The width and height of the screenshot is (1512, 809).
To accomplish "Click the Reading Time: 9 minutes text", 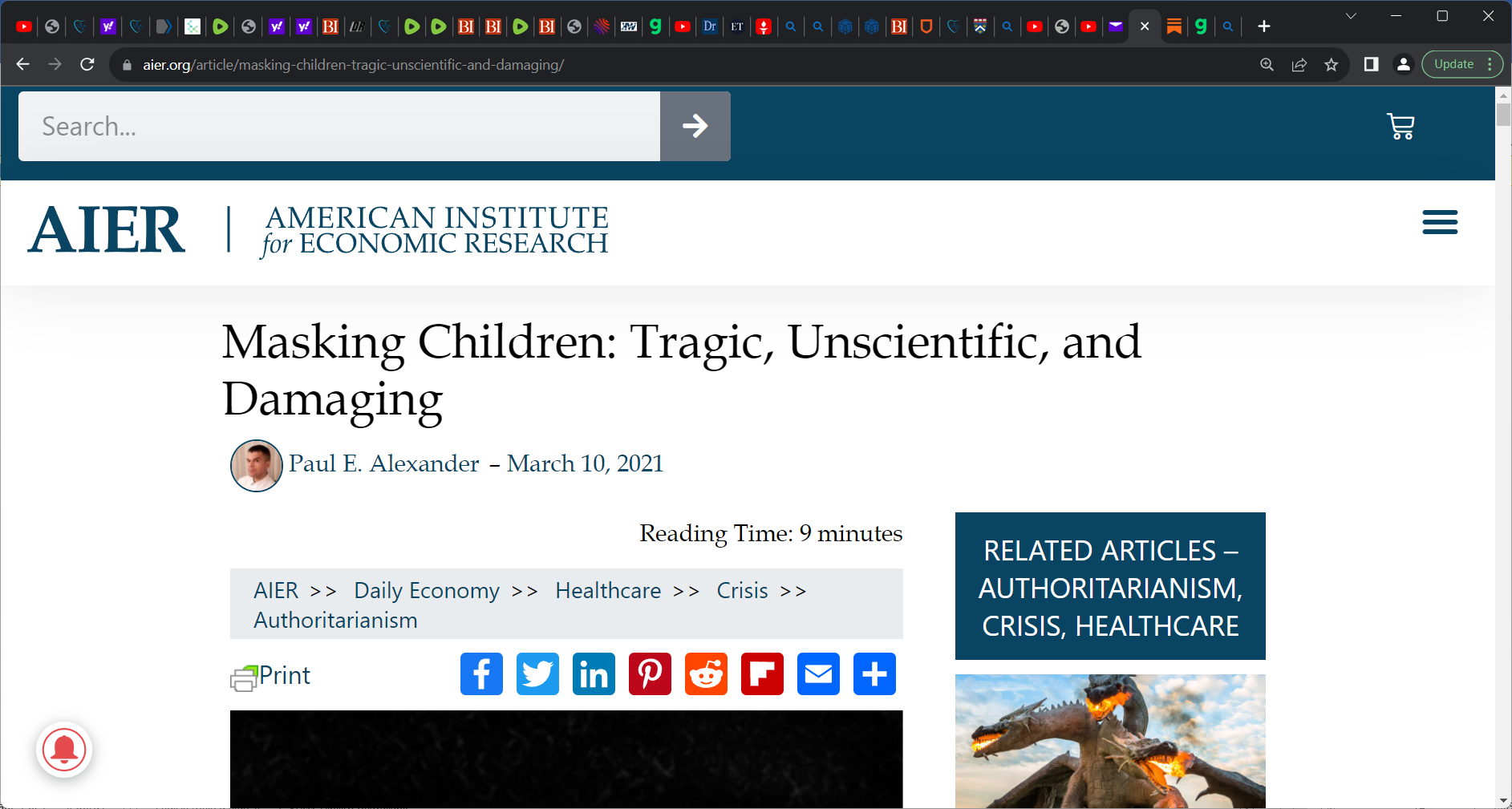I will click(x=771, y=533).
